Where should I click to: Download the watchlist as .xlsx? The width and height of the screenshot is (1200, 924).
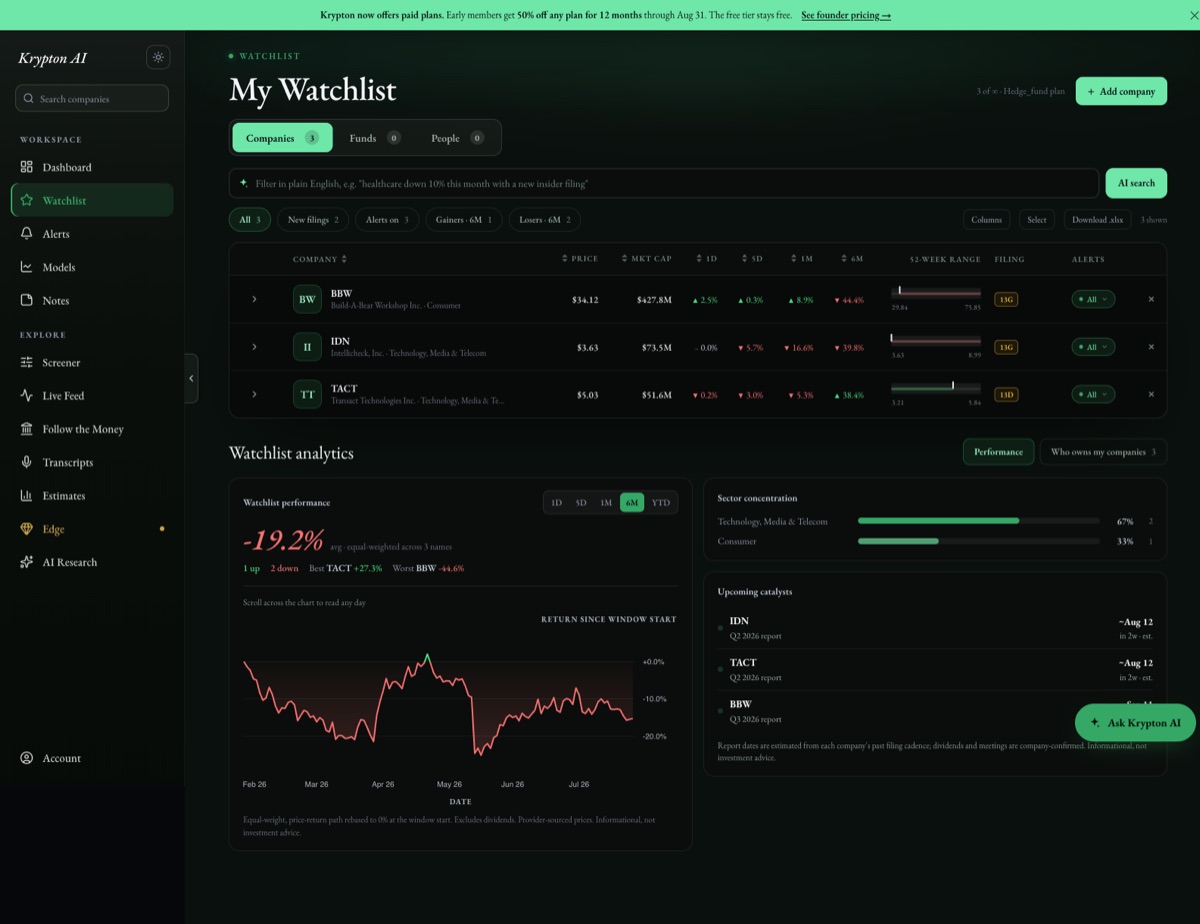(x=1097, y=220)
